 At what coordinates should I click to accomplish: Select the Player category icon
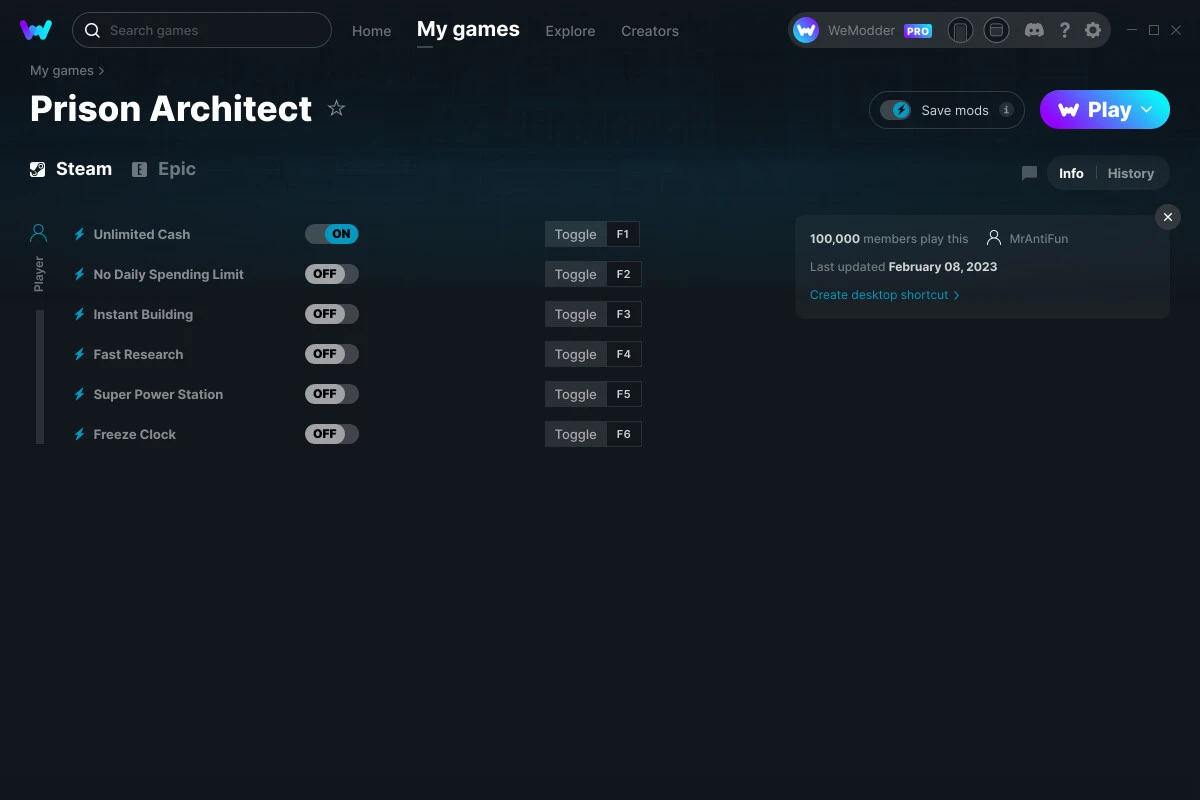(x=39, y=233)
